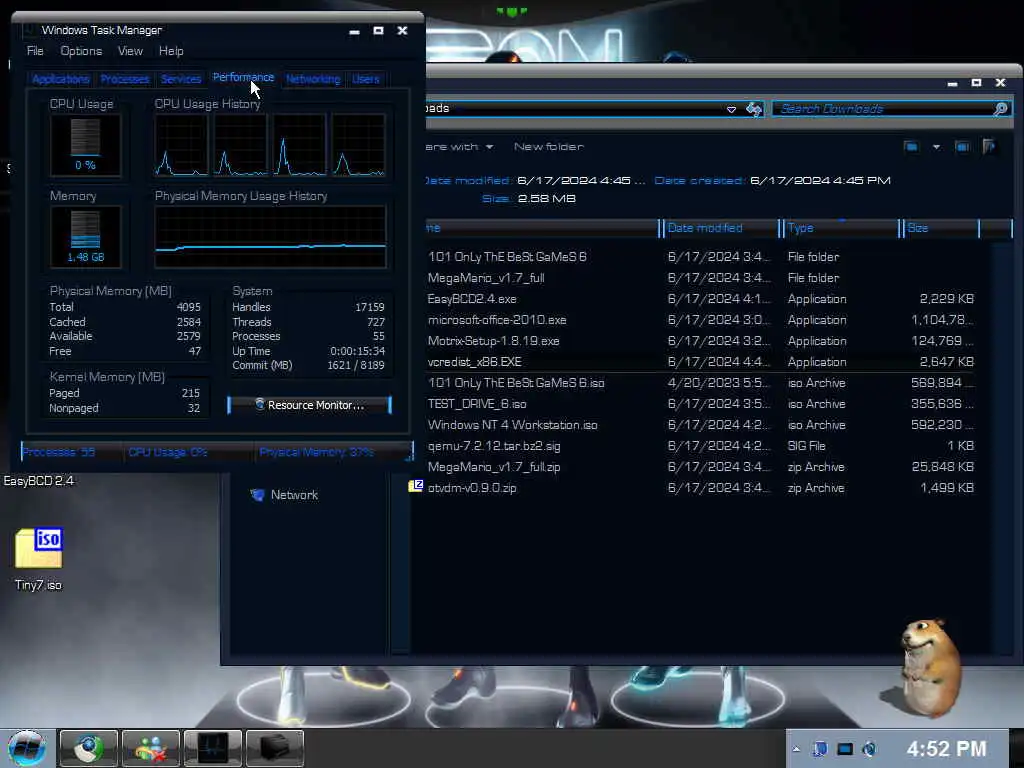Select MegaMario_v1.7_full.zip file
Screen dimensions: 1024x768
[x=494, y=466]
